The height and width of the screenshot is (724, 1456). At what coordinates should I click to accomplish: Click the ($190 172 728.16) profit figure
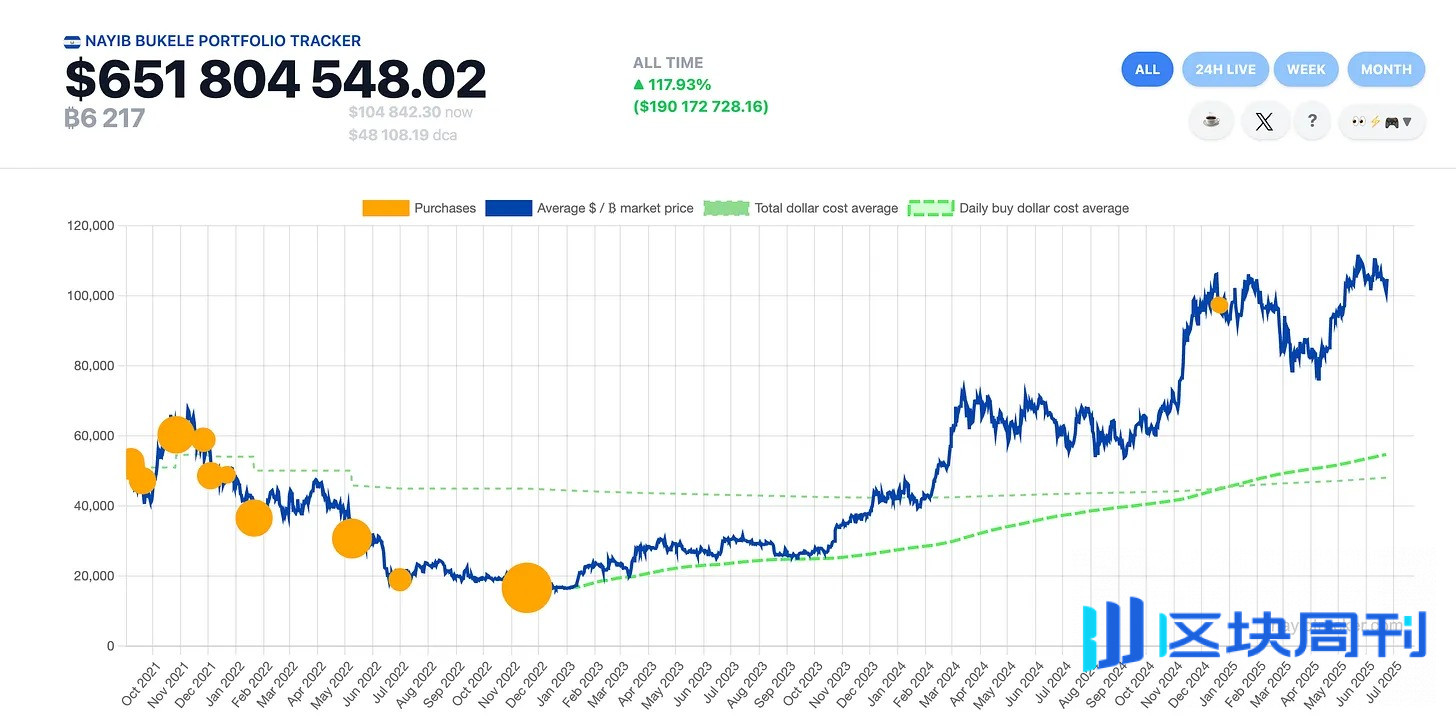[701, 106]
